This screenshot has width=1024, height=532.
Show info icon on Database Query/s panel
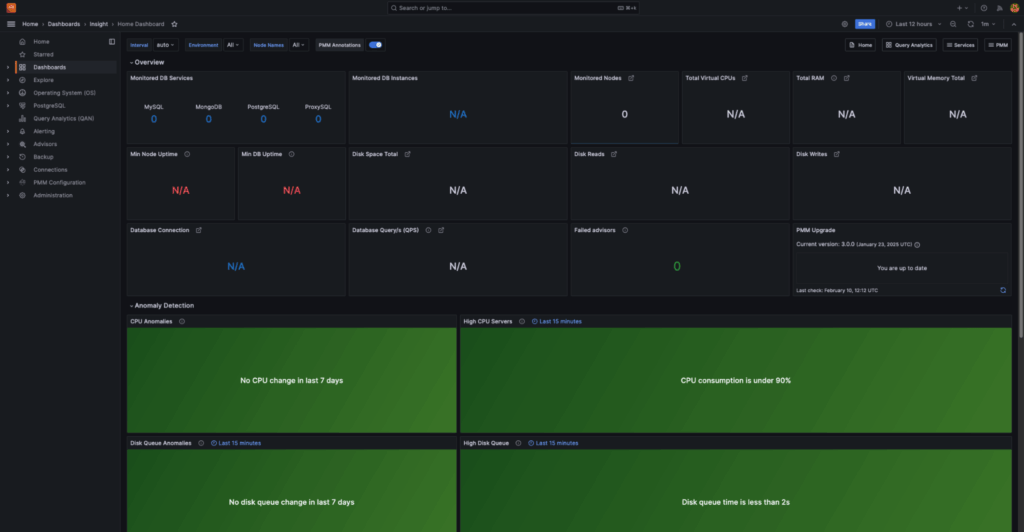(428, 230)
